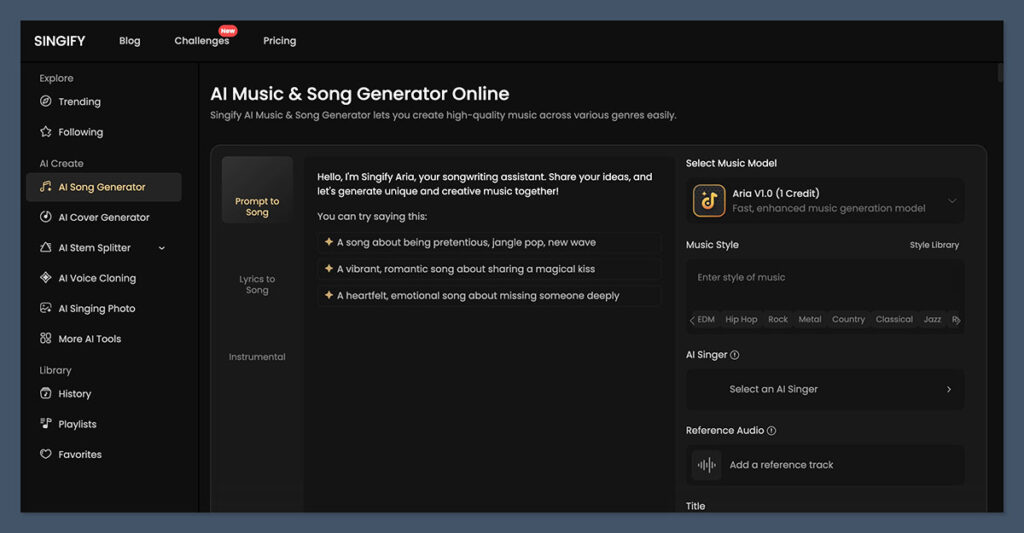Viewport: 1024px width, 533px height.
Task: Expand the AI Stem Splitter submenu chevron
Action: (162, 248)
